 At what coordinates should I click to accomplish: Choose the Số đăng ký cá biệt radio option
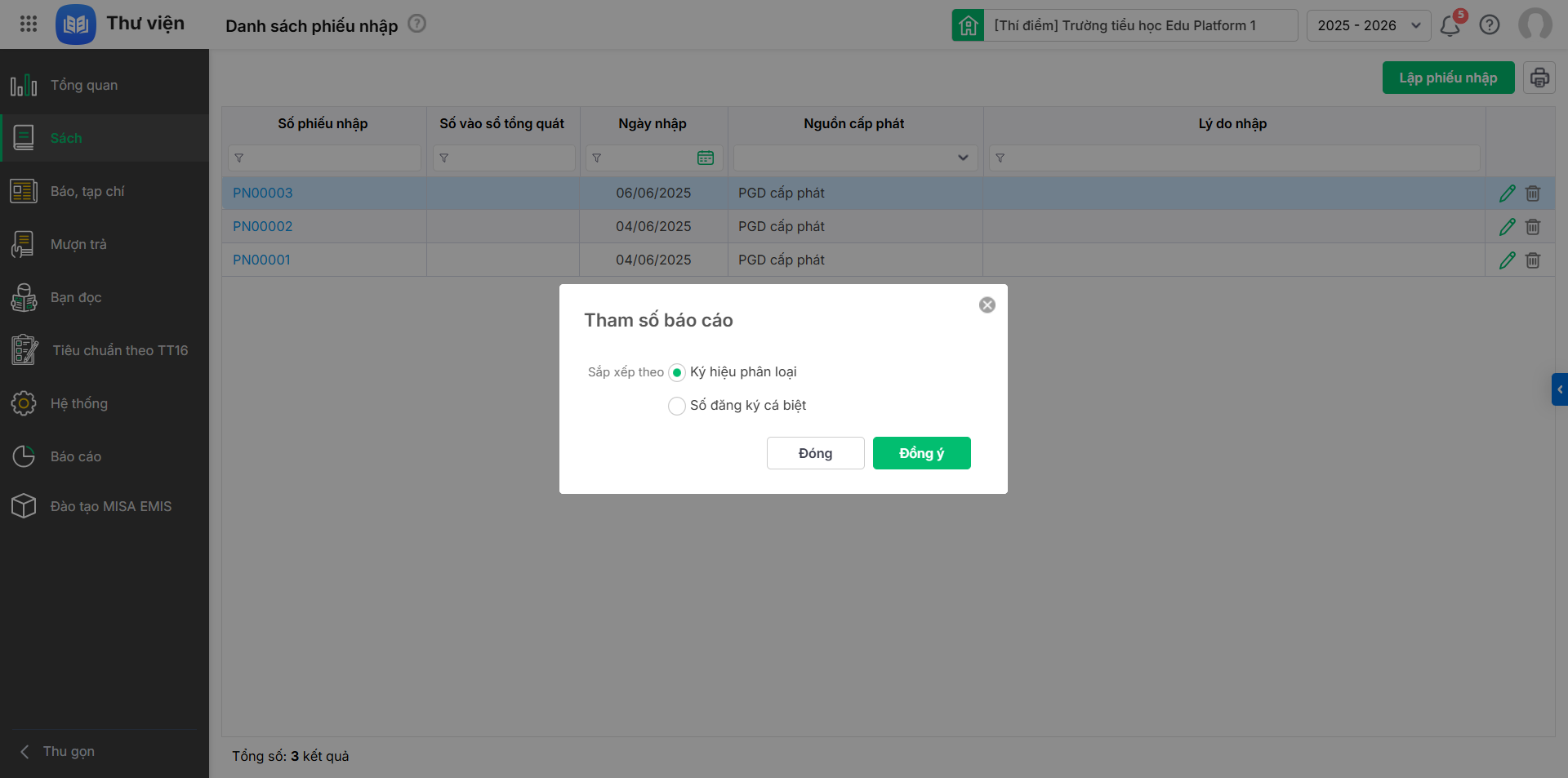(x=677, y=406)
